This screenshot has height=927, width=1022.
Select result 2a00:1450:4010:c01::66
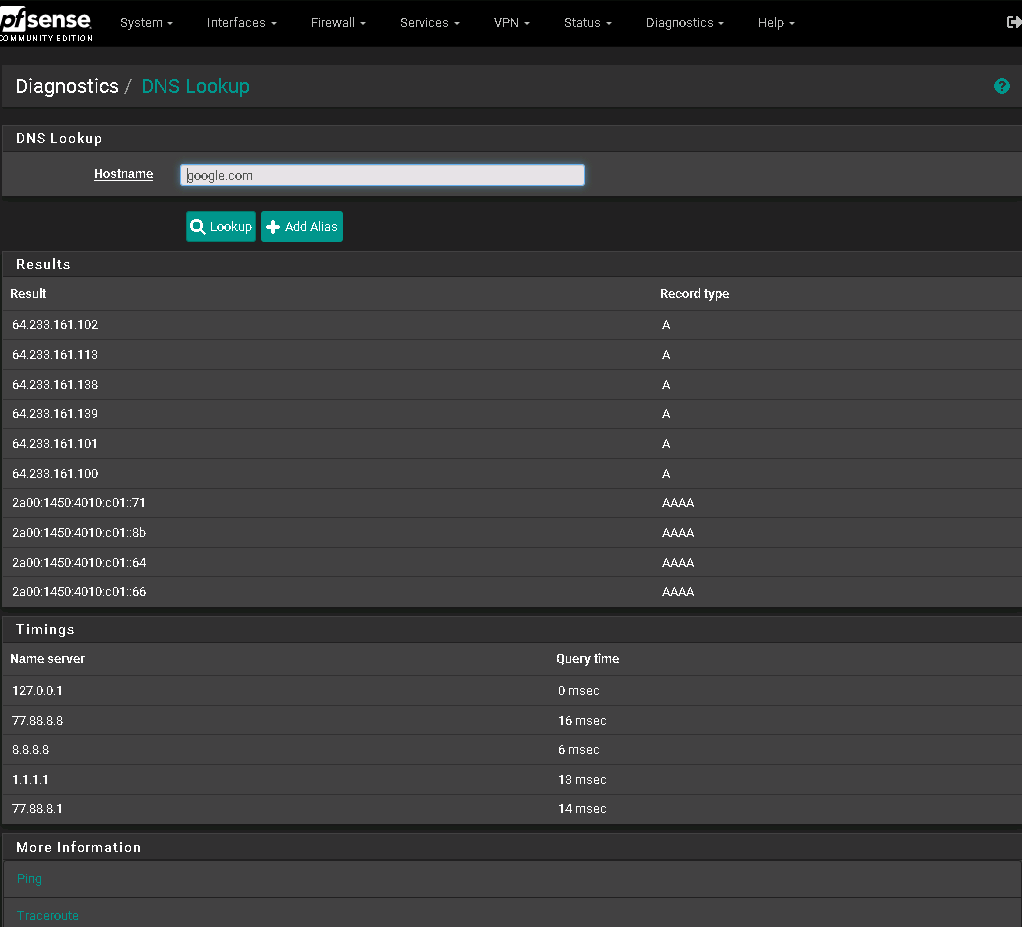pos(79,592)
